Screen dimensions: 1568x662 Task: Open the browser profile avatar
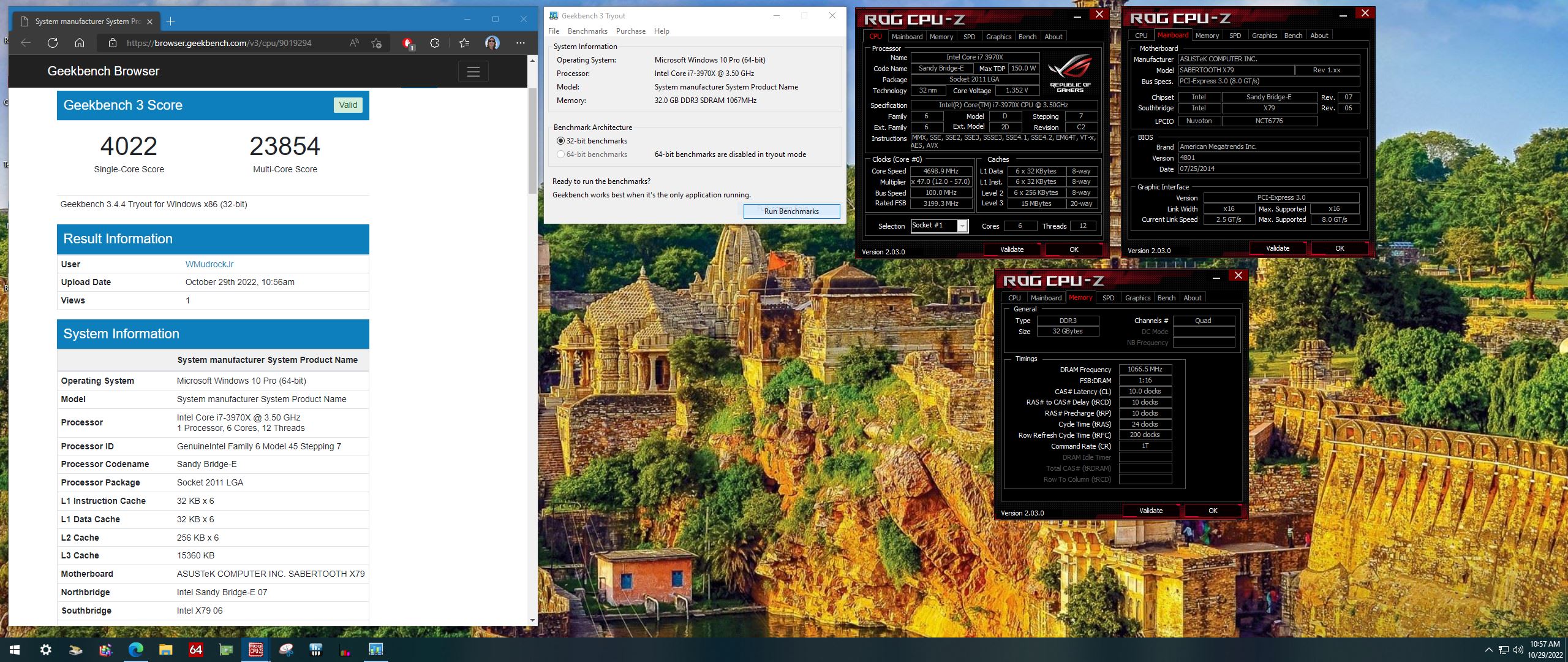tap(492, 43)
